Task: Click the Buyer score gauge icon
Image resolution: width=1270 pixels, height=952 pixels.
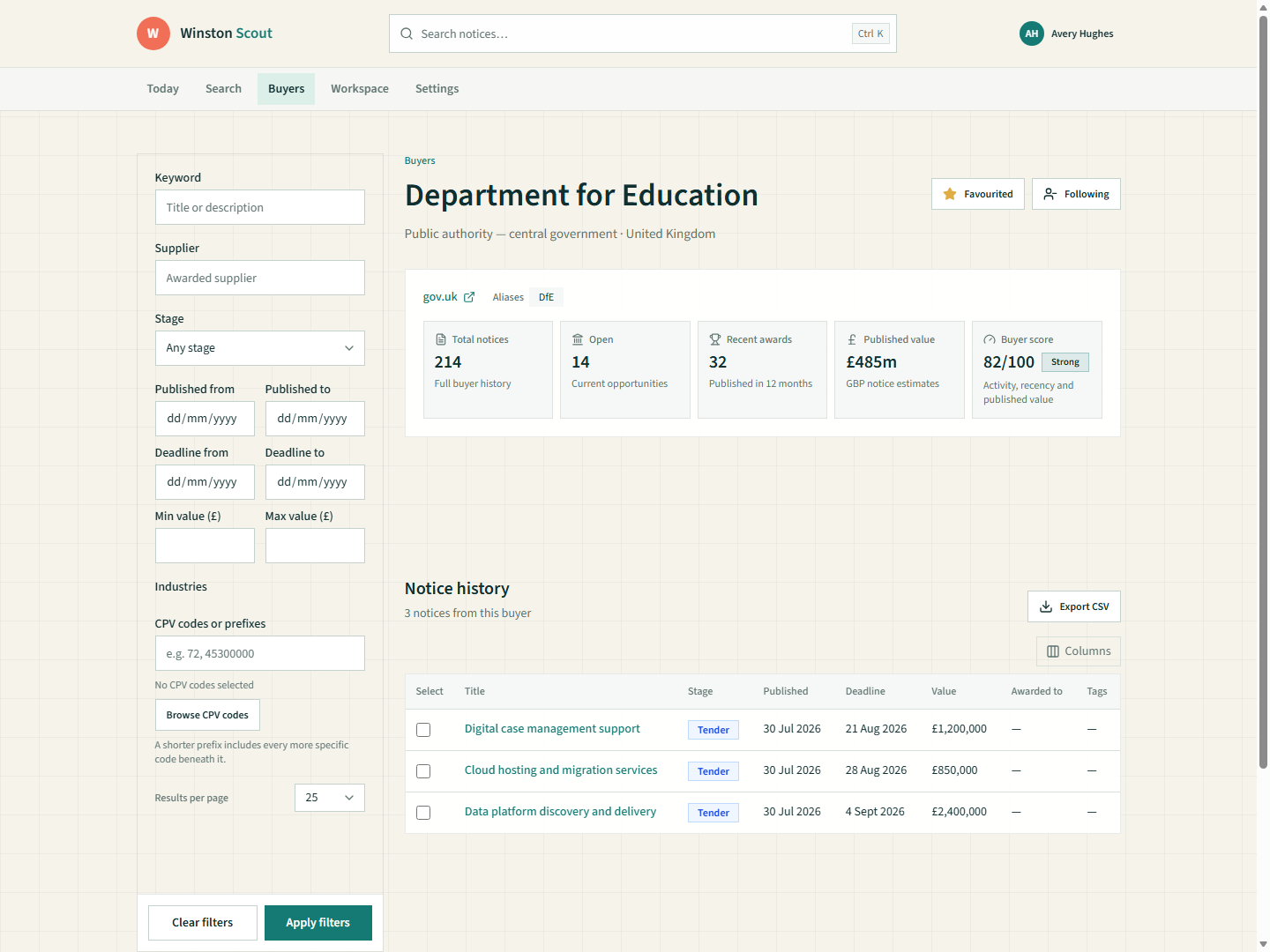Action: click(990, 339)
